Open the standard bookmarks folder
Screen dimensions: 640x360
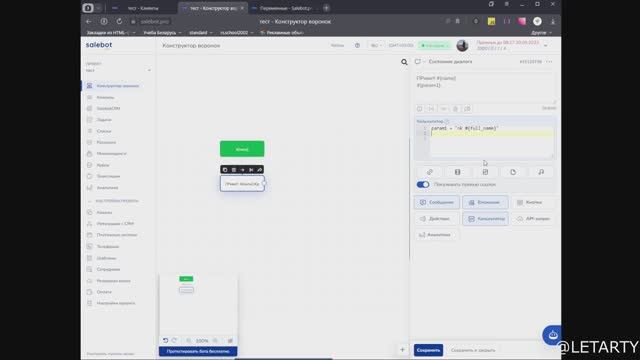click(x=200, y=33)
